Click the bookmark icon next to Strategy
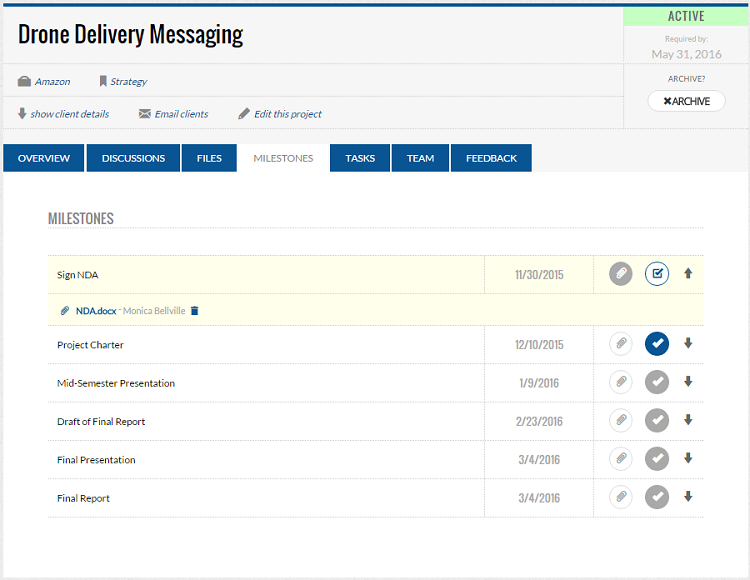750x580 pixels. pyautogui.click(x=103, y=81)
